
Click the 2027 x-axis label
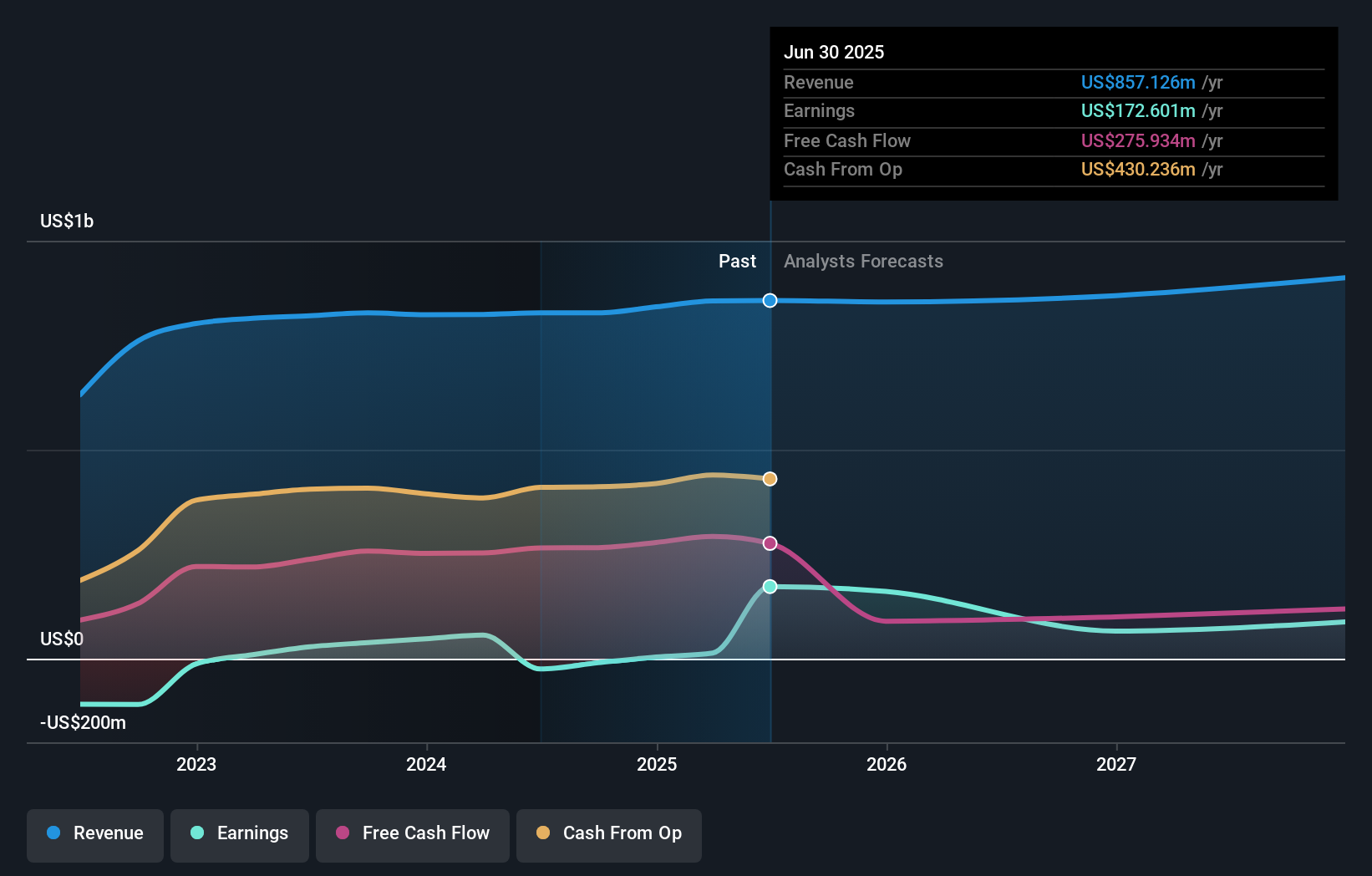[x=1116, y=764]
